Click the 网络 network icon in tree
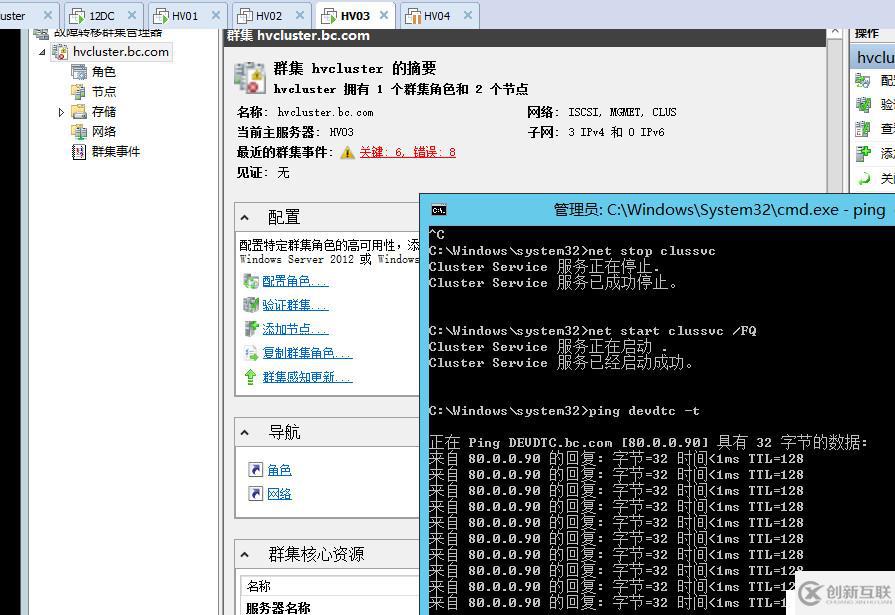 click(79, 132)
